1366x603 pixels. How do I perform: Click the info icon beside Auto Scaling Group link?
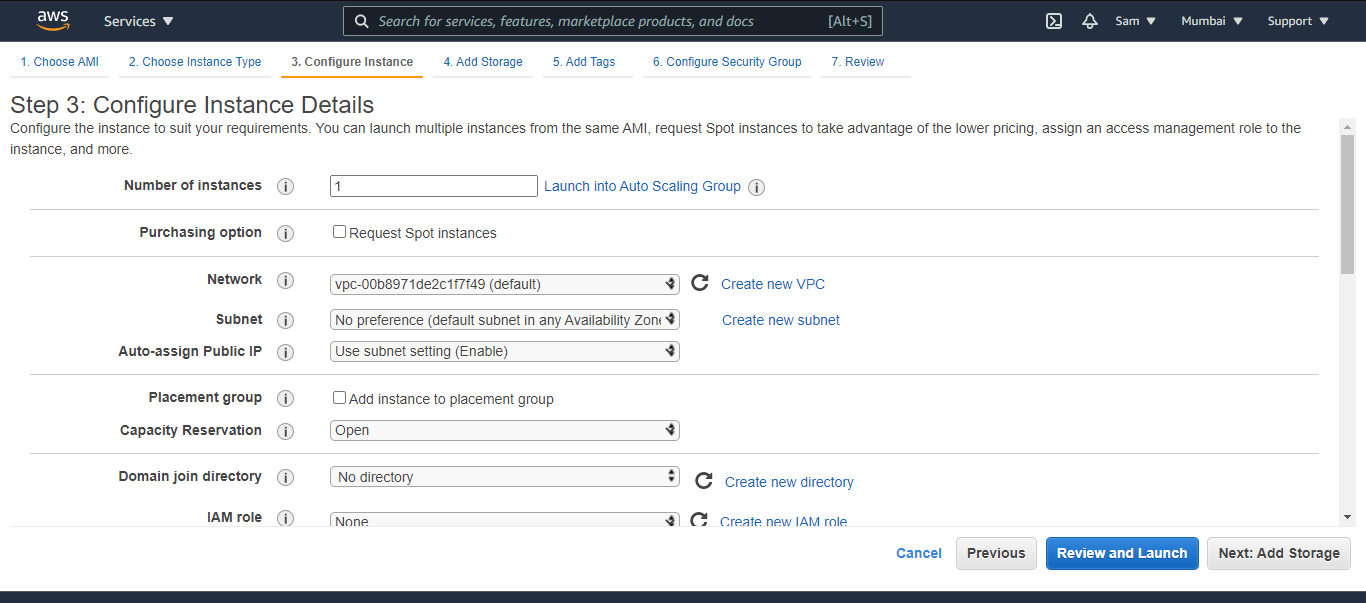[x=757, y=187]
